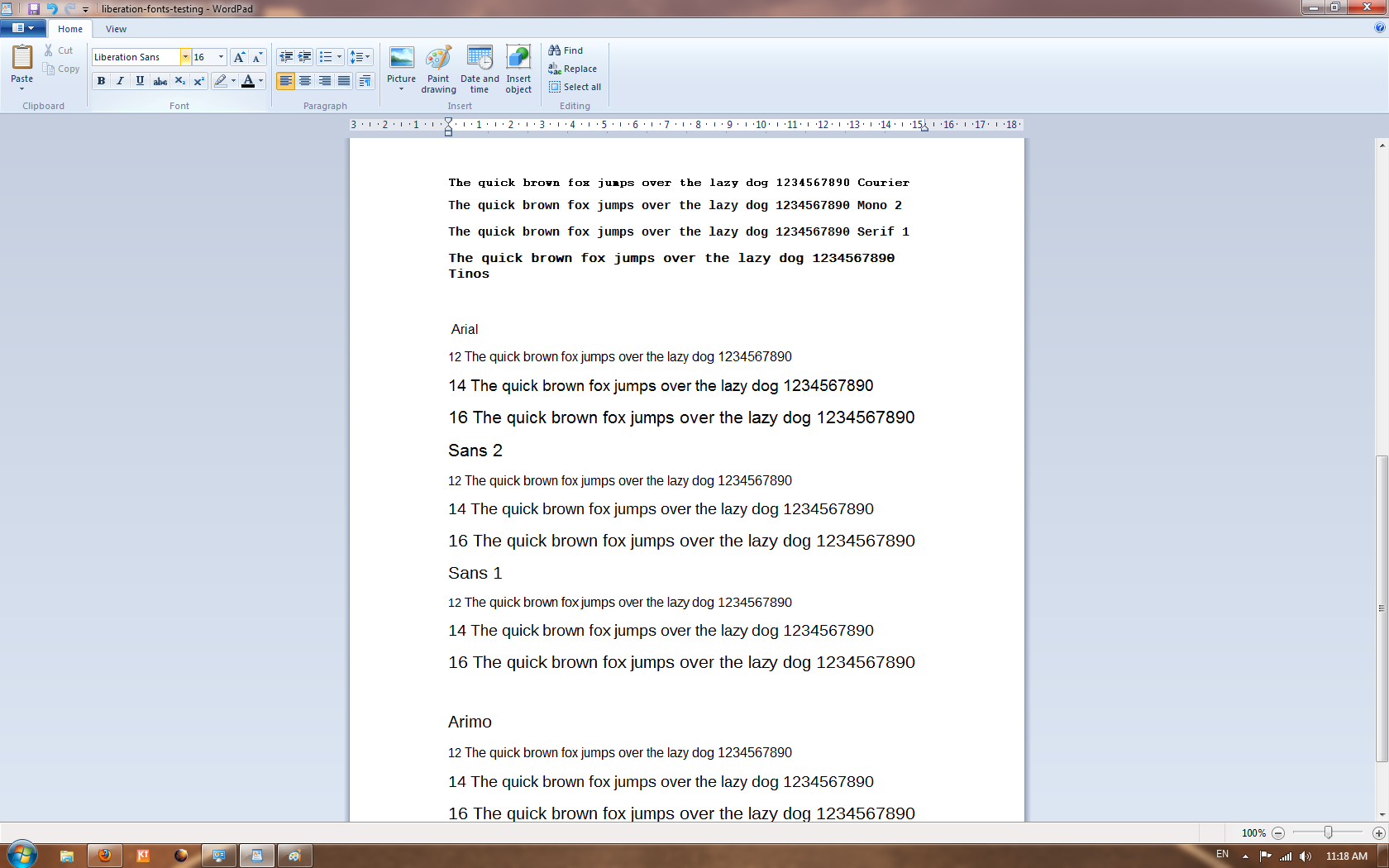
Task: Click the Redo arrow icon
Action: click(70, 8)
